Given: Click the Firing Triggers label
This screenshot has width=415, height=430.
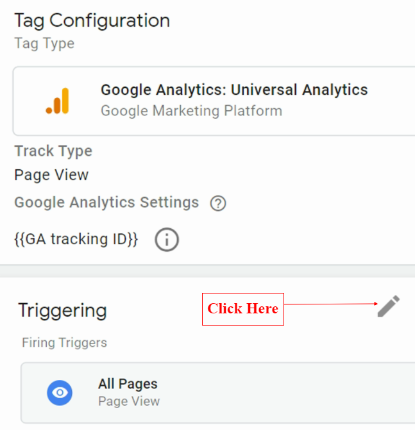Looking at the screenshot, I should point(64,343).
